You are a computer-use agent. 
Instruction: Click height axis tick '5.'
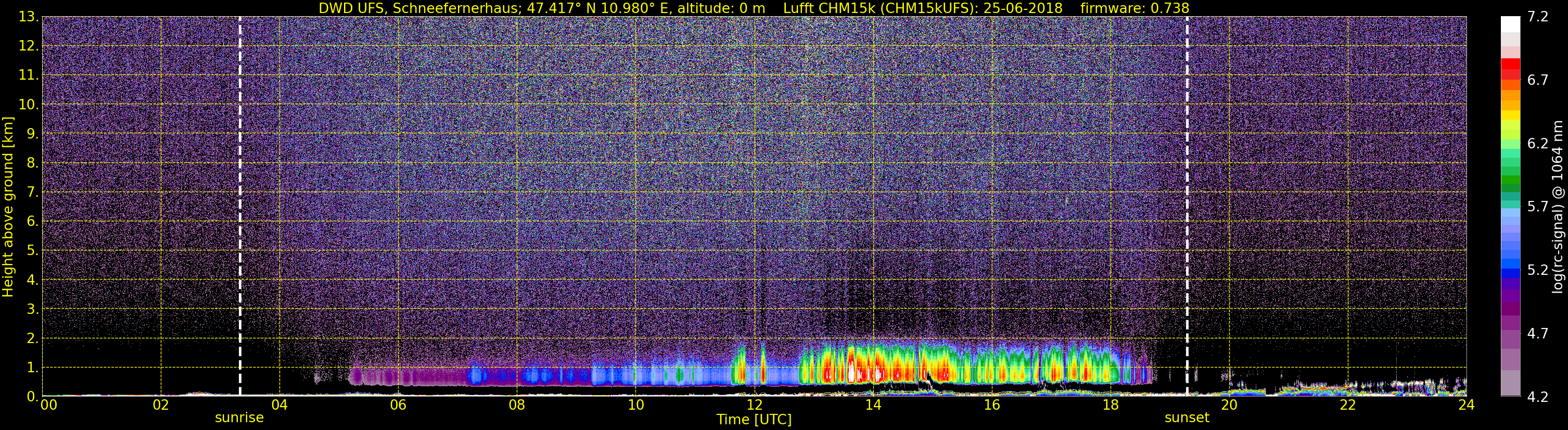click(x=32, y=250)
